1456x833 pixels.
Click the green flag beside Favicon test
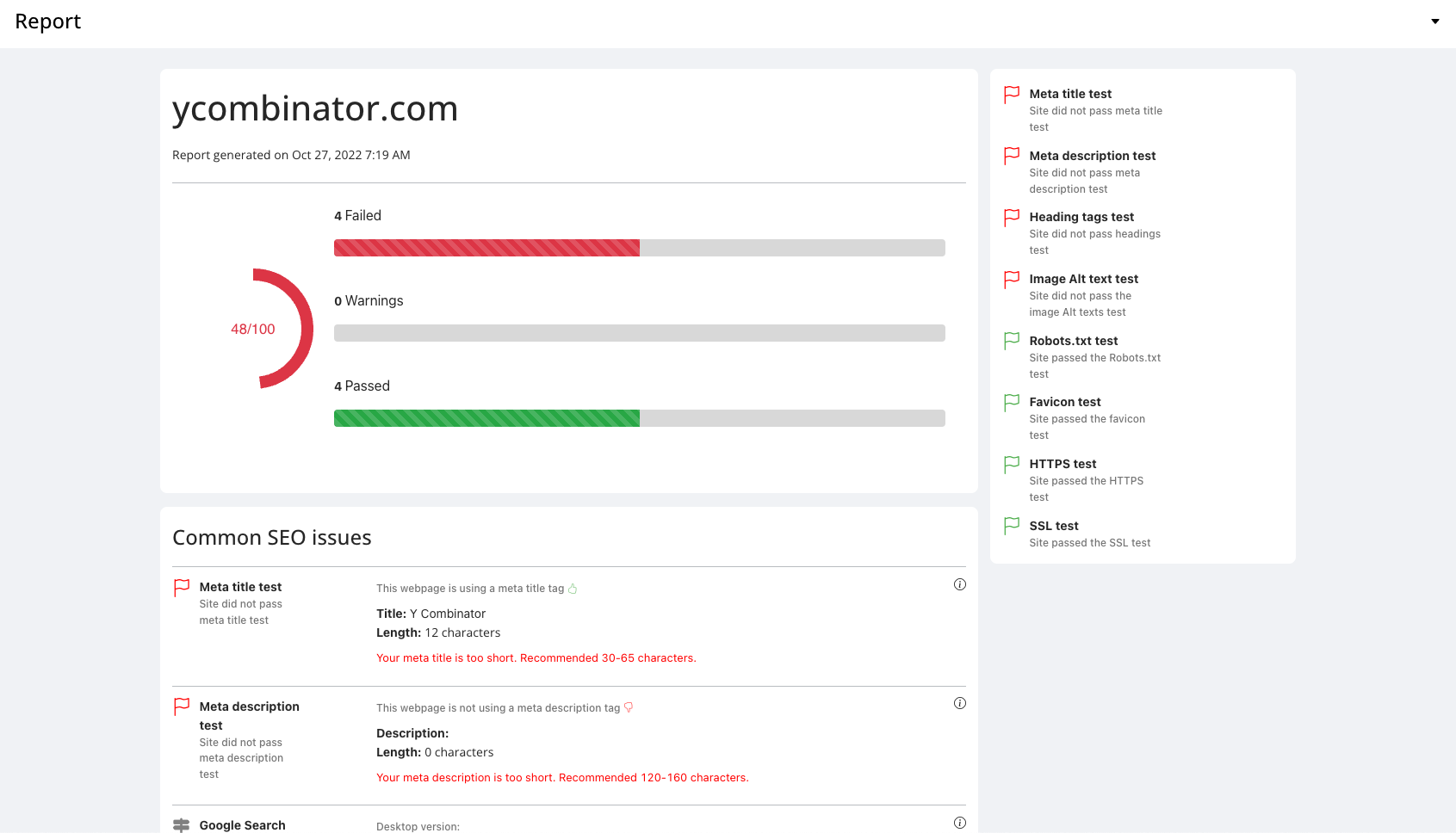click(1012, 403)
